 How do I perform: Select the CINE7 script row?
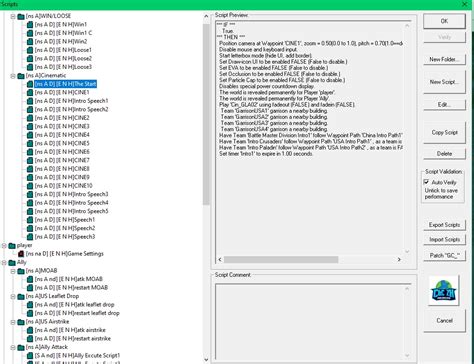click(x=62, y=160)
